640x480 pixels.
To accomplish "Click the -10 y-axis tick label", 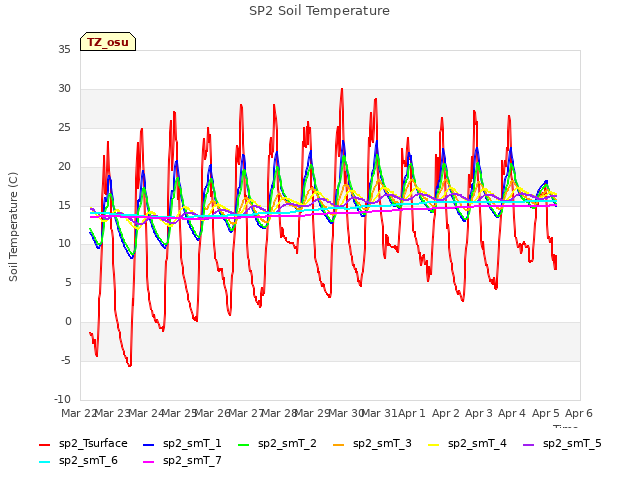I will [x=62, y=399].
